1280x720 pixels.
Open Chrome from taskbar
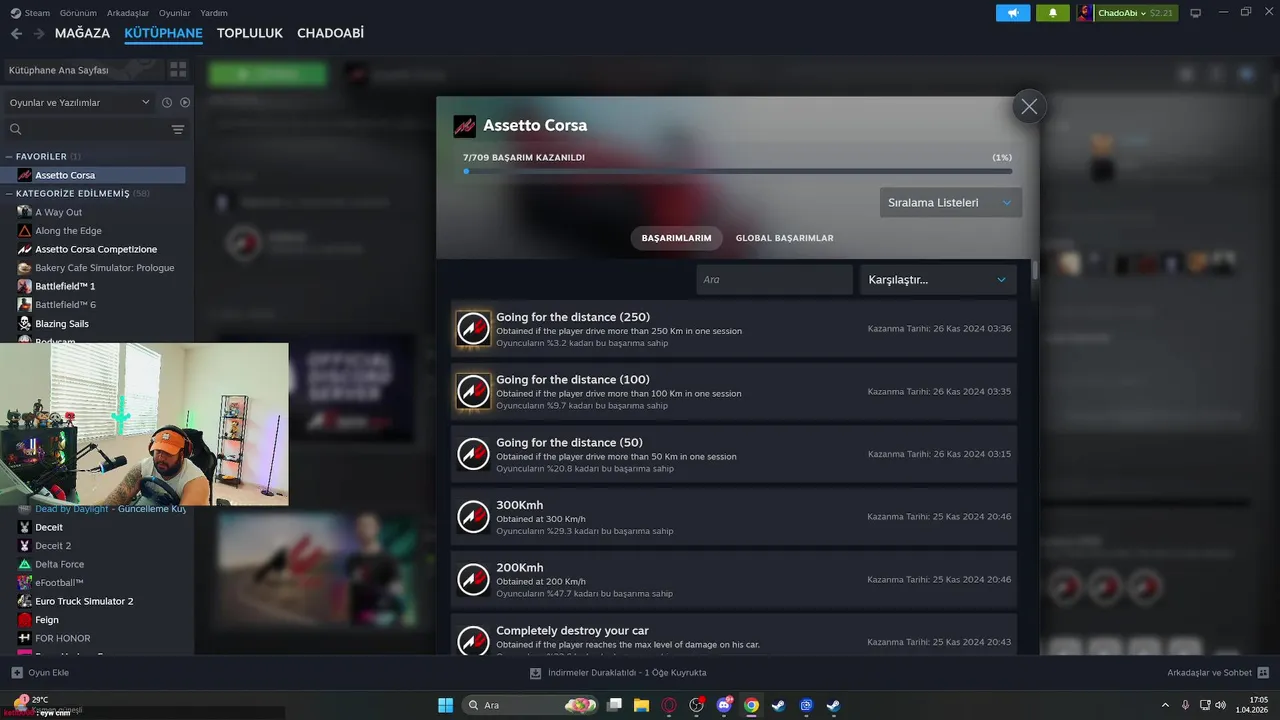pos(751,705)
